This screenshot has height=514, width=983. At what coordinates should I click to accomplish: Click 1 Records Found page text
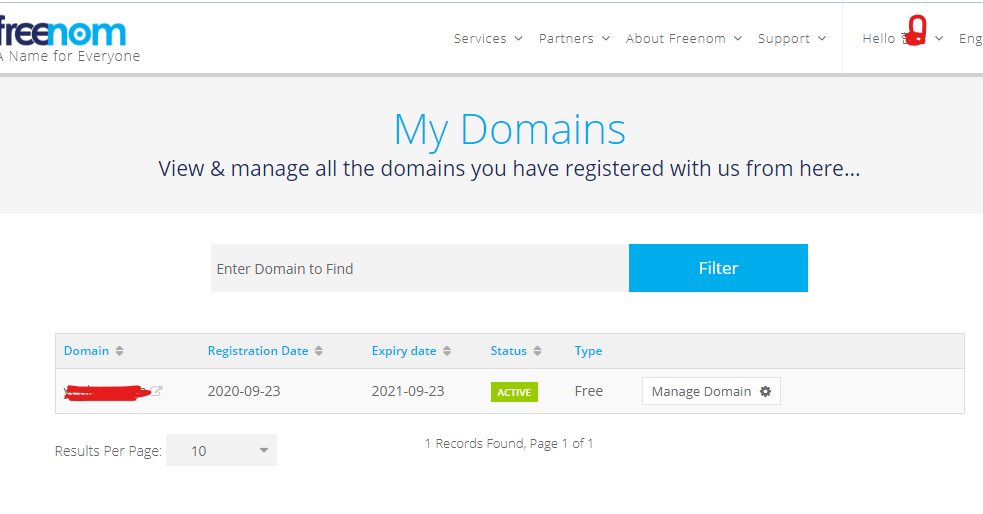click(508, 444)
